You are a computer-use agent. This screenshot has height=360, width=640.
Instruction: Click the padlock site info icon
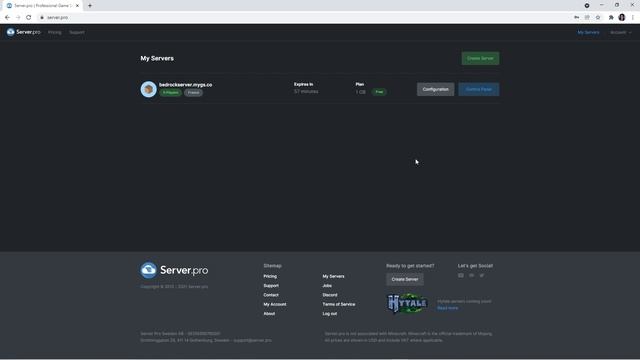coord(42,18)
